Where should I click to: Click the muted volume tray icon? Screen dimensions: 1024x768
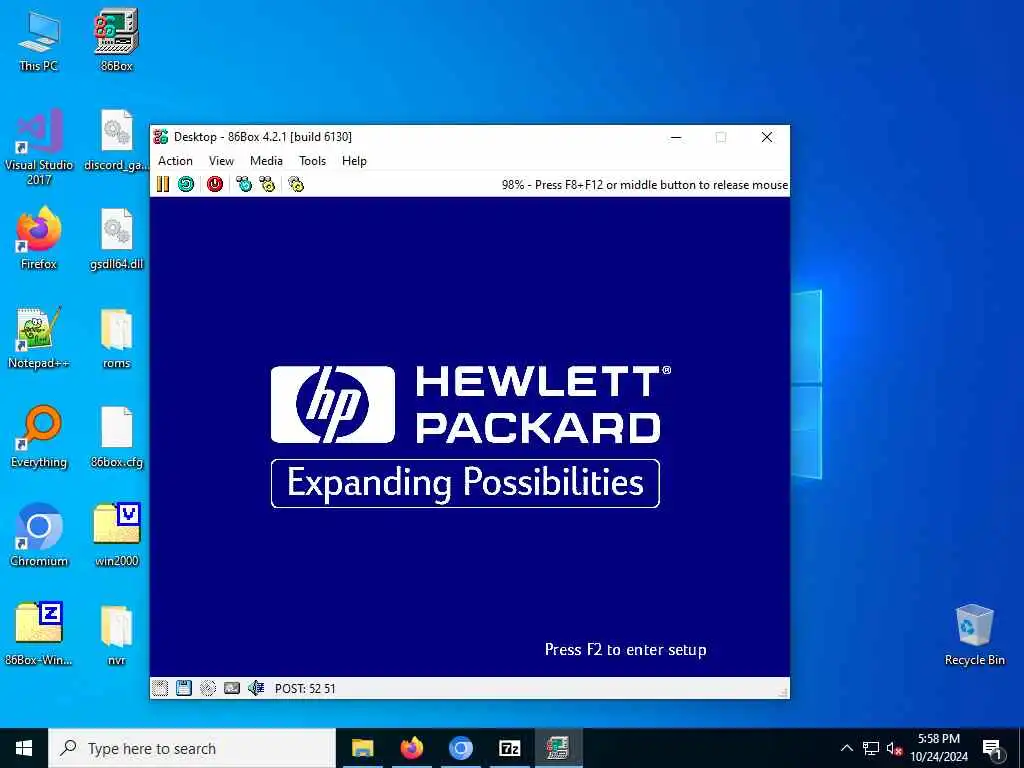(x=894, y=749)
